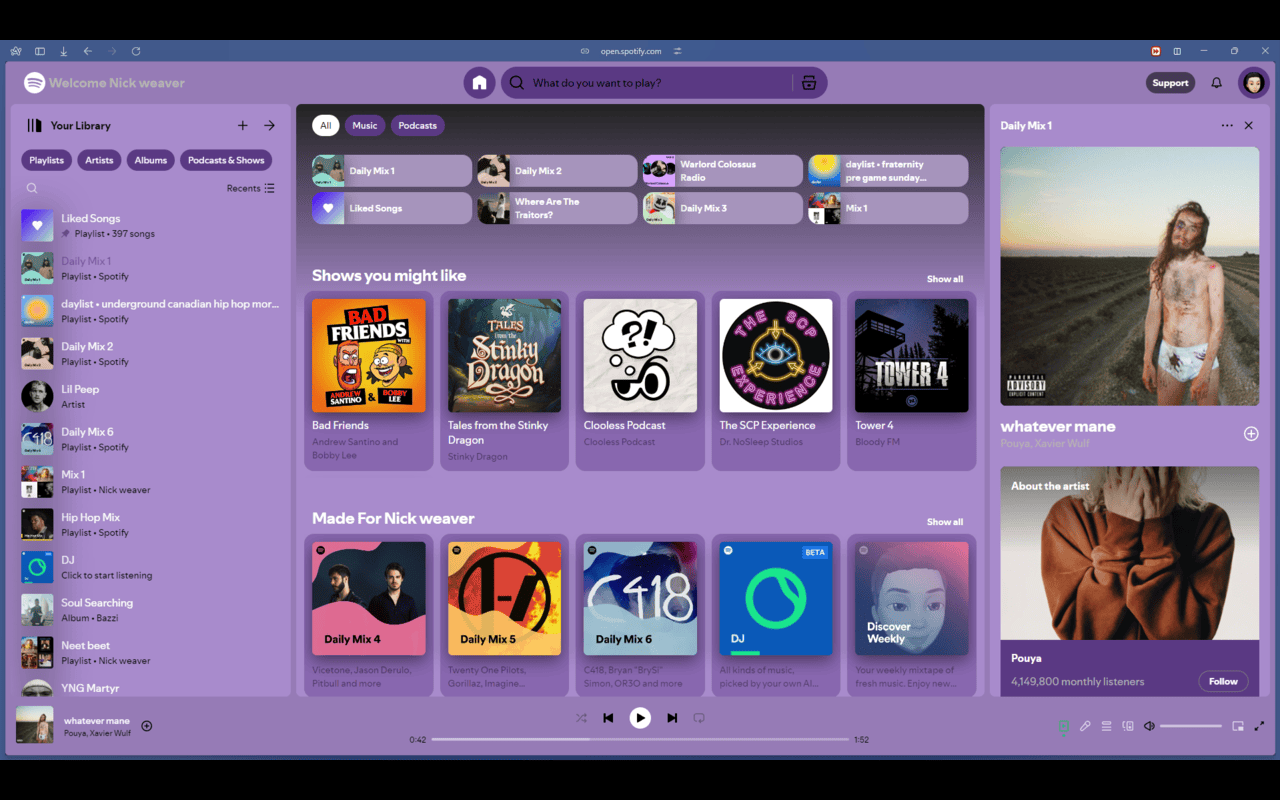
Task: Open Now Playing view icon
Action: coord(1064,726)
